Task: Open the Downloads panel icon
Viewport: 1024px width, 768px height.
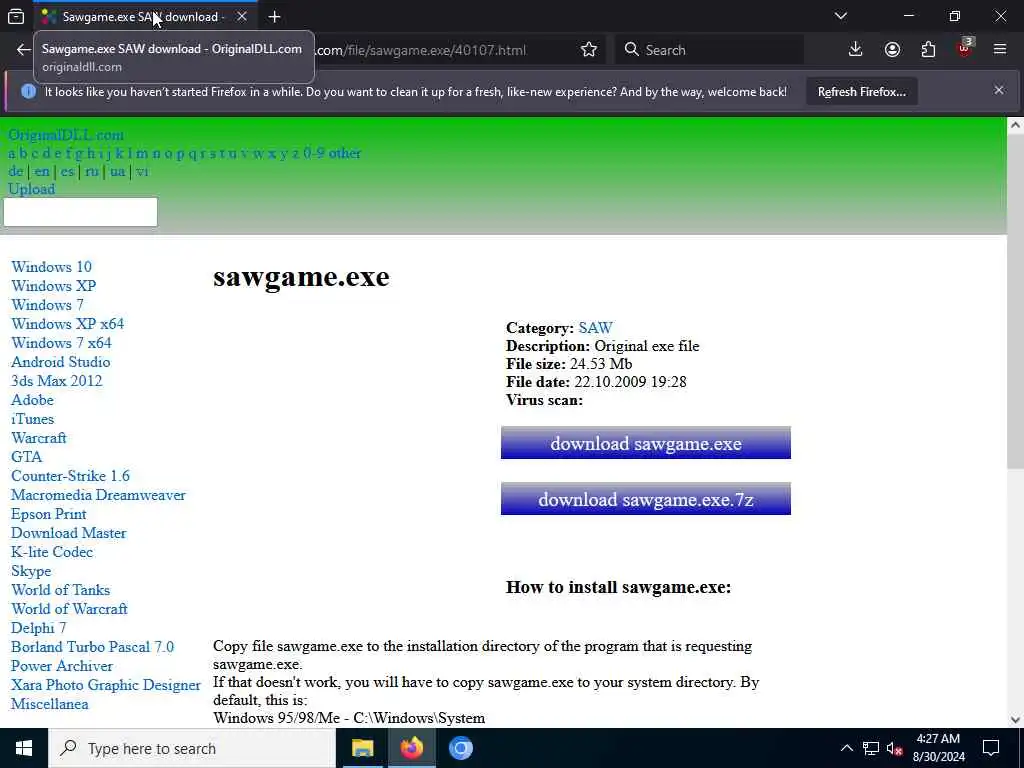Action: point(855,50)
